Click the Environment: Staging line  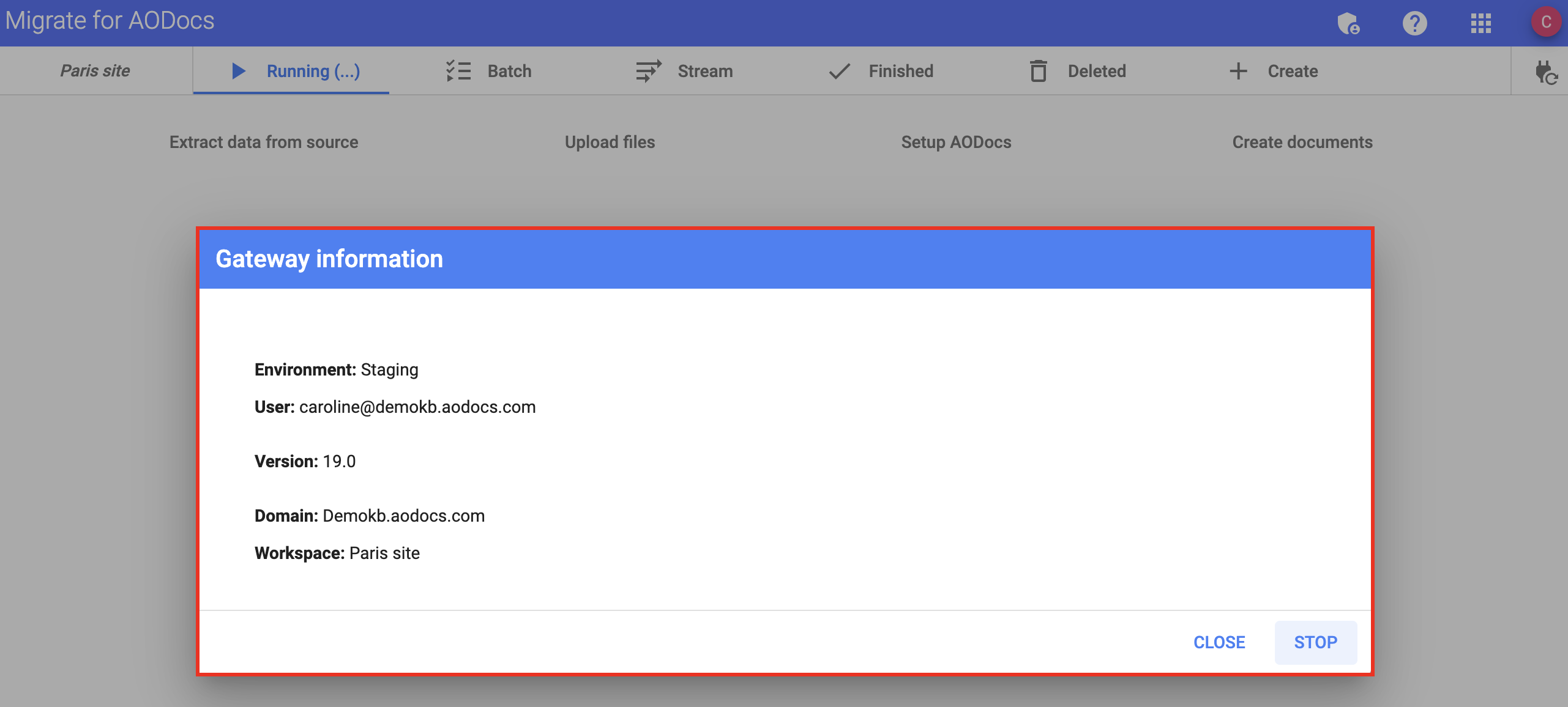337,369
